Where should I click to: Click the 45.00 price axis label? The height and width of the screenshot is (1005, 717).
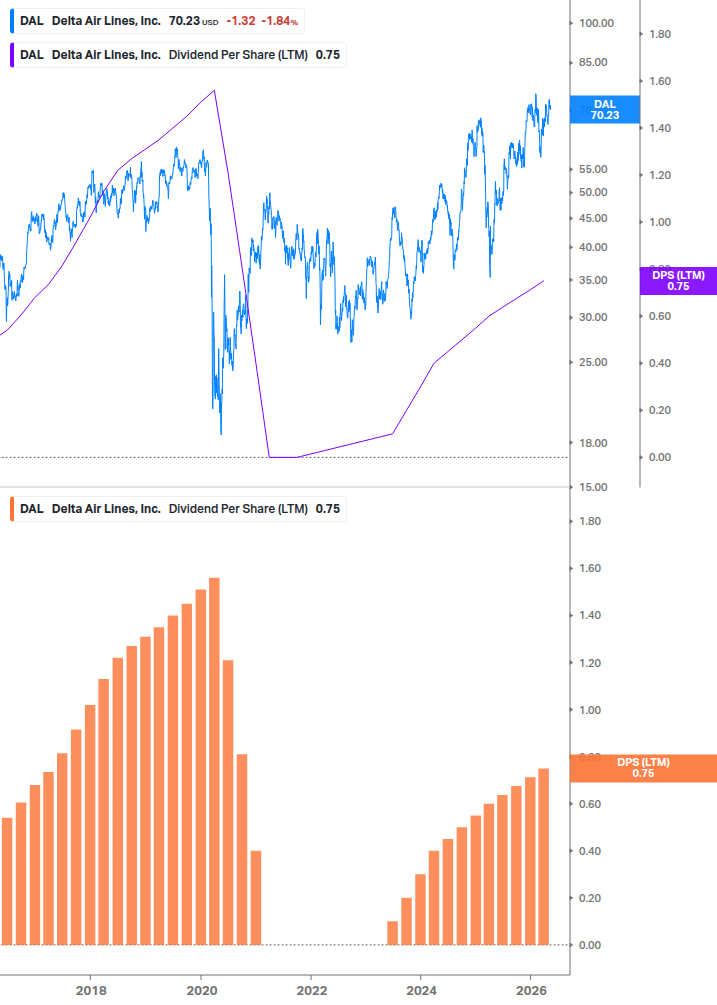pos(593,218)
